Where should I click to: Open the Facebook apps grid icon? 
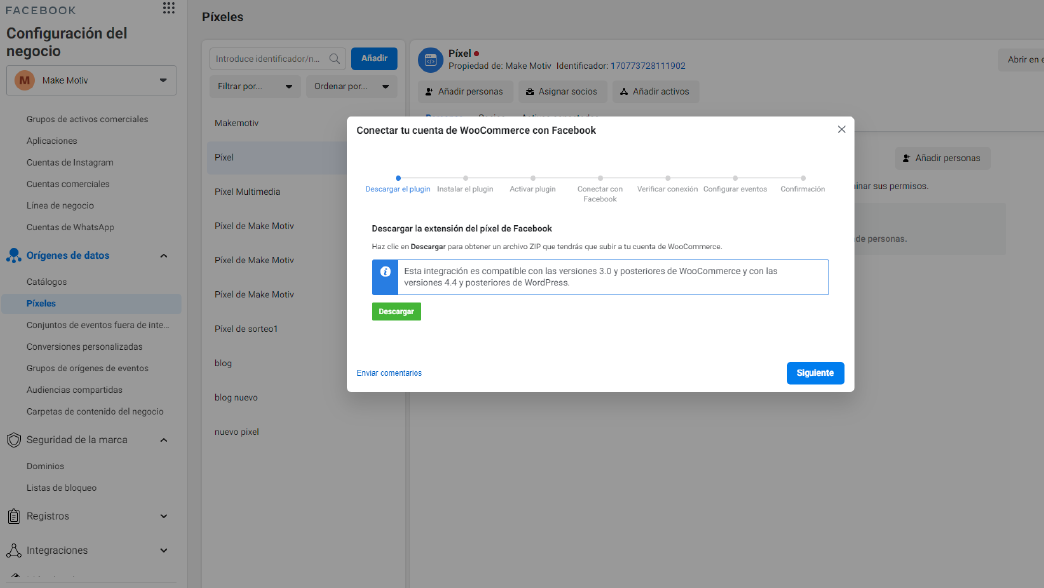point(168,9)
